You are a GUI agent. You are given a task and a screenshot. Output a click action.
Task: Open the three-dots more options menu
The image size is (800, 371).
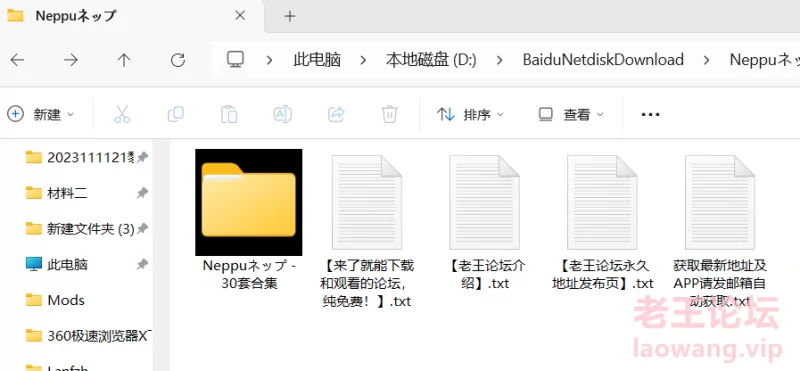tap(650, 114)
